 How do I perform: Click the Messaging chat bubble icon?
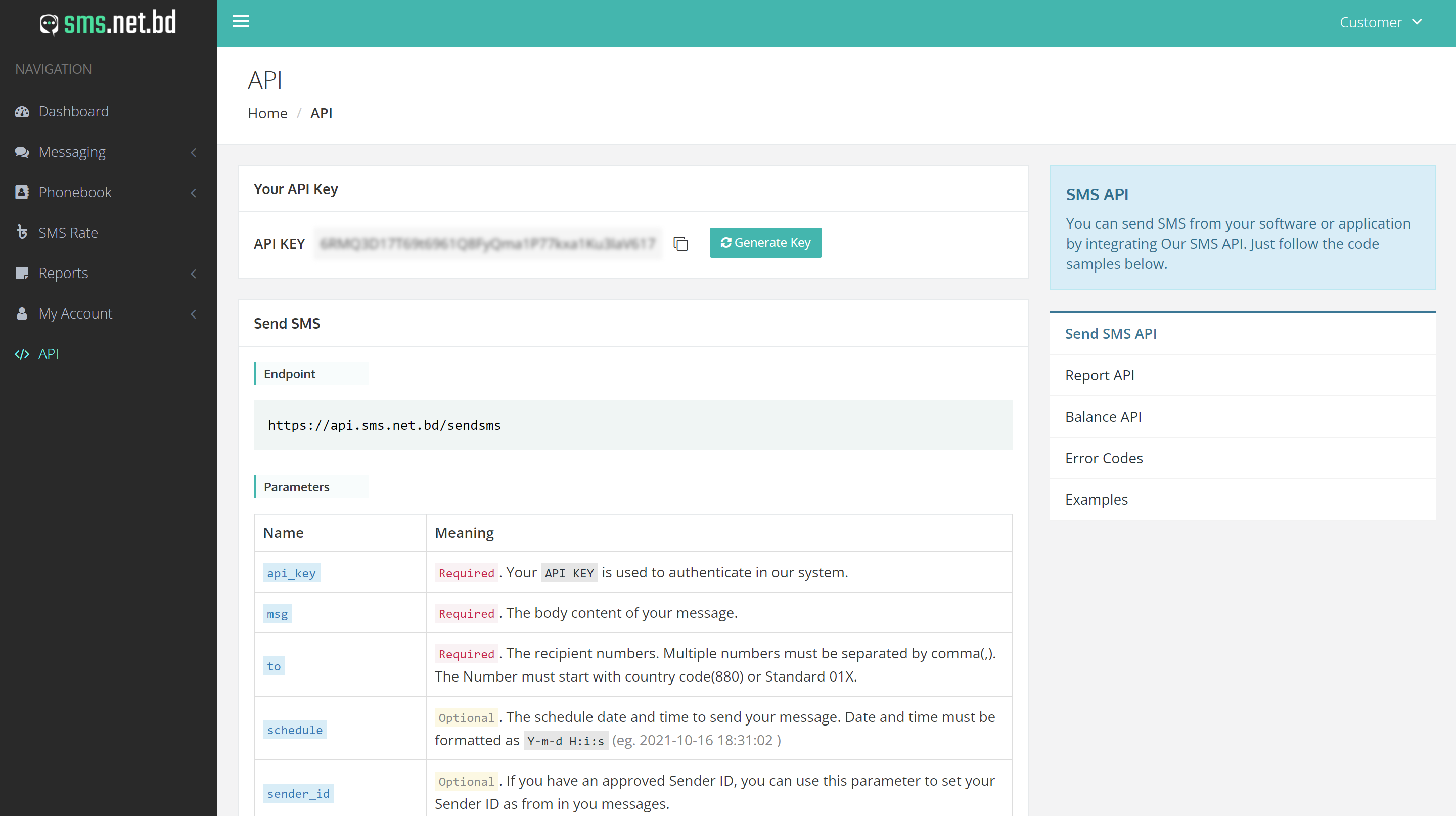(x=21, y=152)
